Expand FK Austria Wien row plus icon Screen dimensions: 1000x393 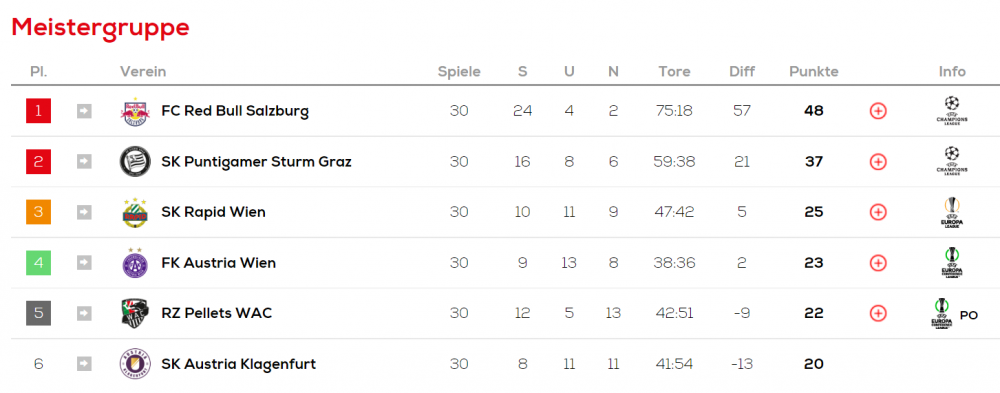coord(878,263)
